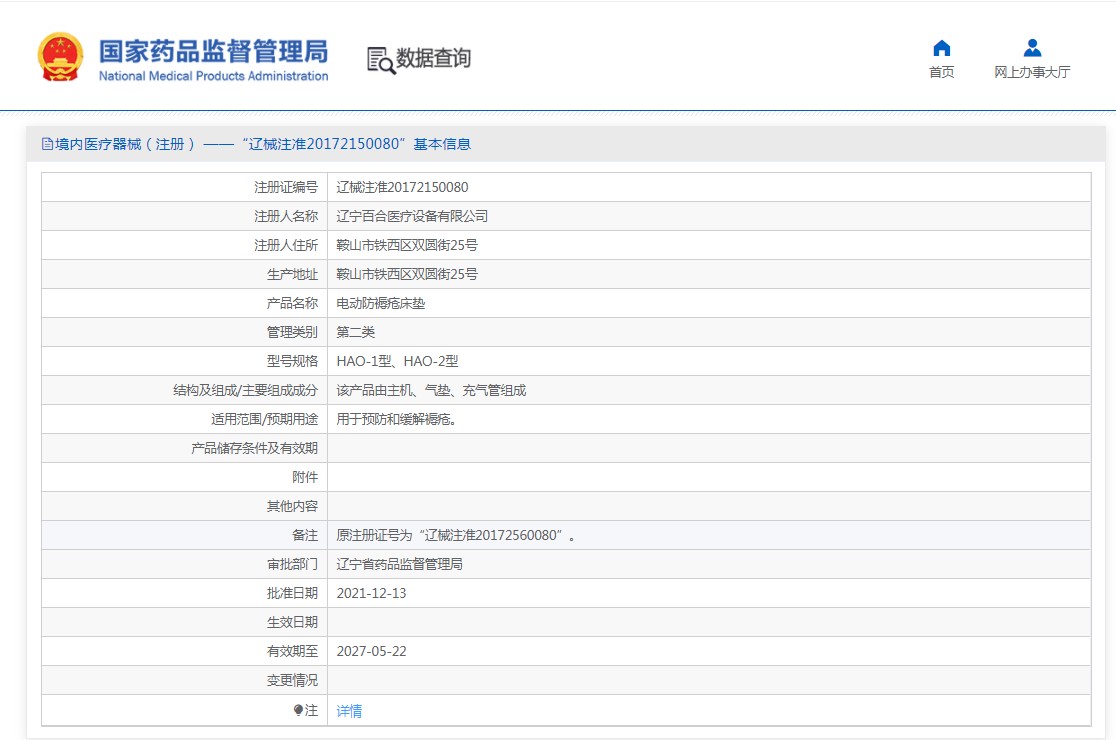
Task: Click composition text 该产品由主机、气垫、充气管组成
Action: [431, 391]
